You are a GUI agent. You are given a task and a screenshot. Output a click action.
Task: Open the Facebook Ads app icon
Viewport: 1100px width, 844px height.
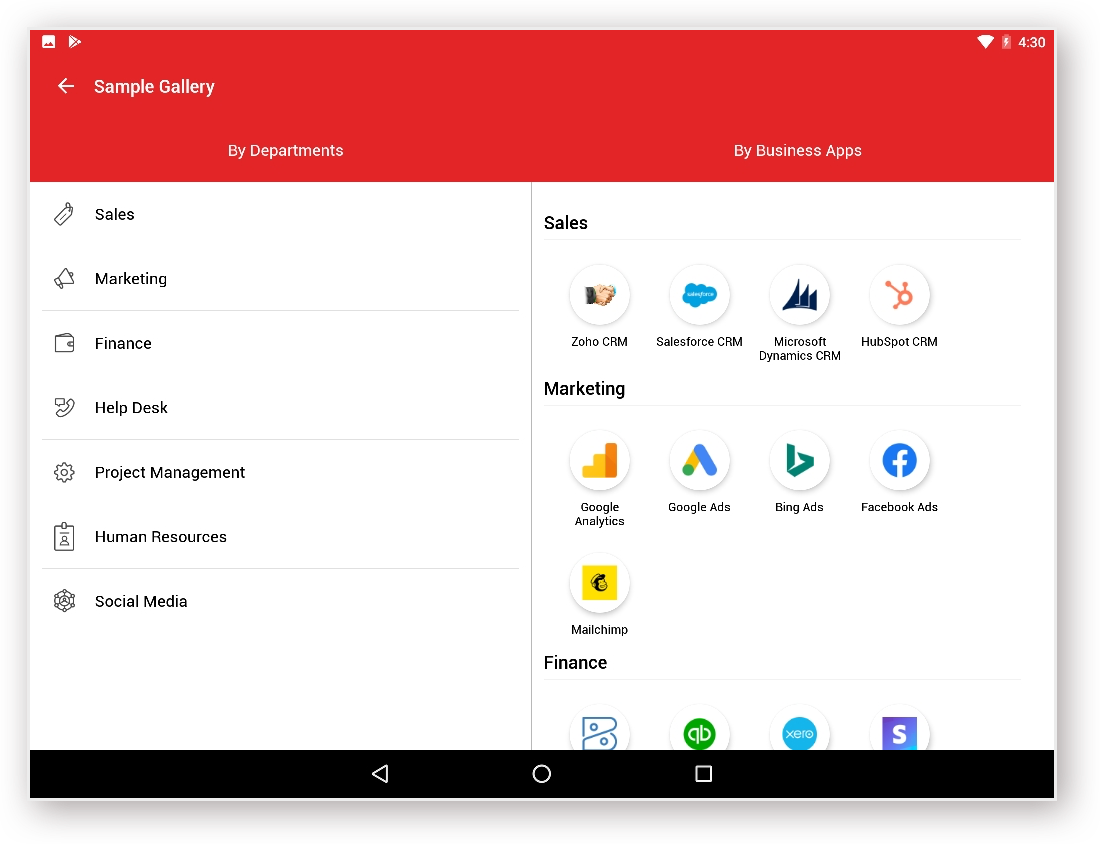899,460
